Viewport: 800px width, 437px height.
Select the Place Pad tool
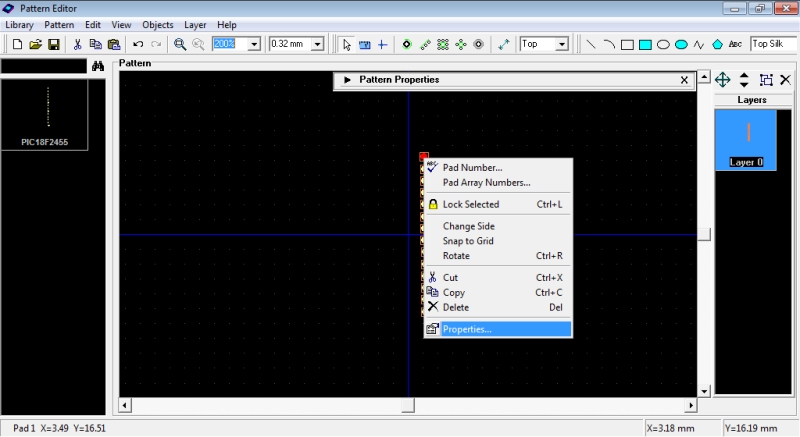[407, 44]
